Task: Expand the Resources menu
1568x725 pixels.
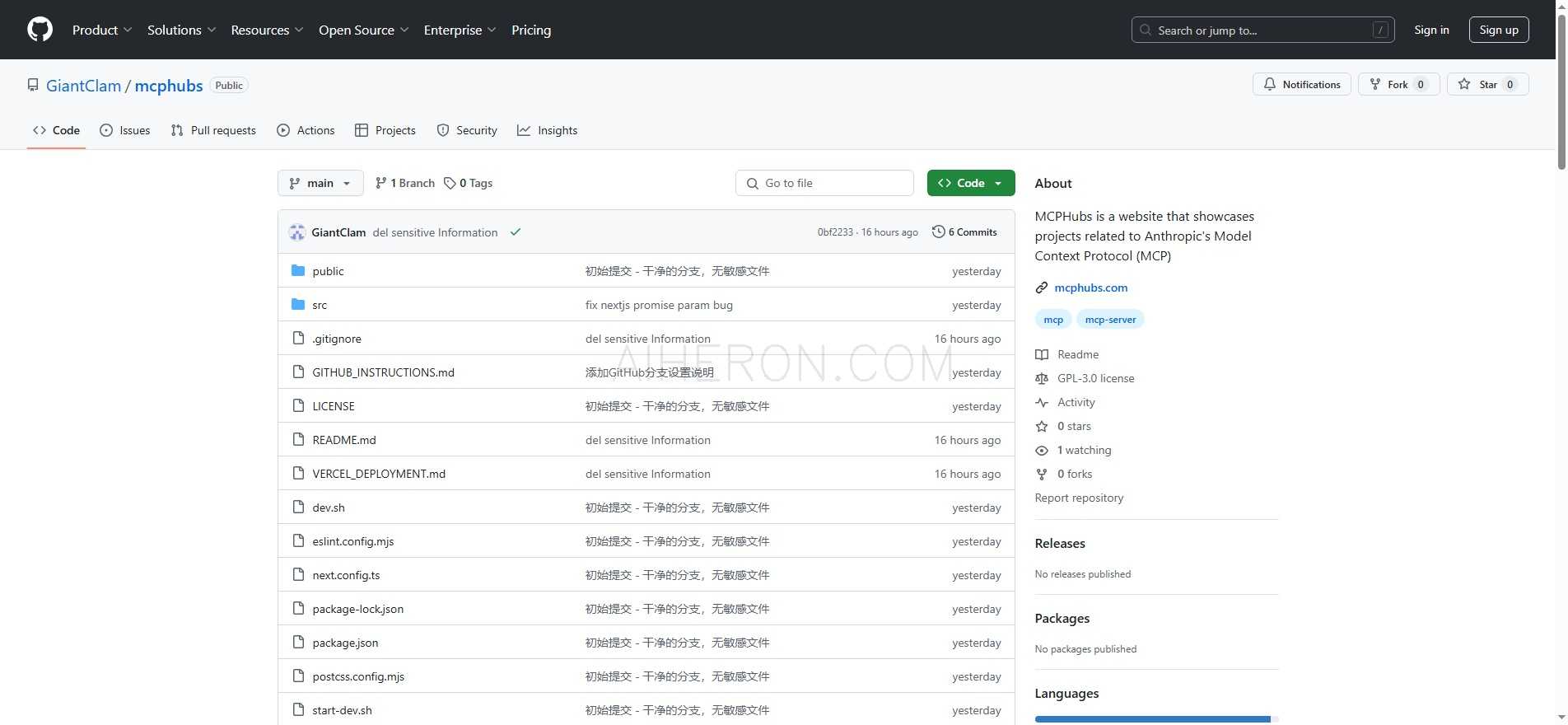Action: 268,30
